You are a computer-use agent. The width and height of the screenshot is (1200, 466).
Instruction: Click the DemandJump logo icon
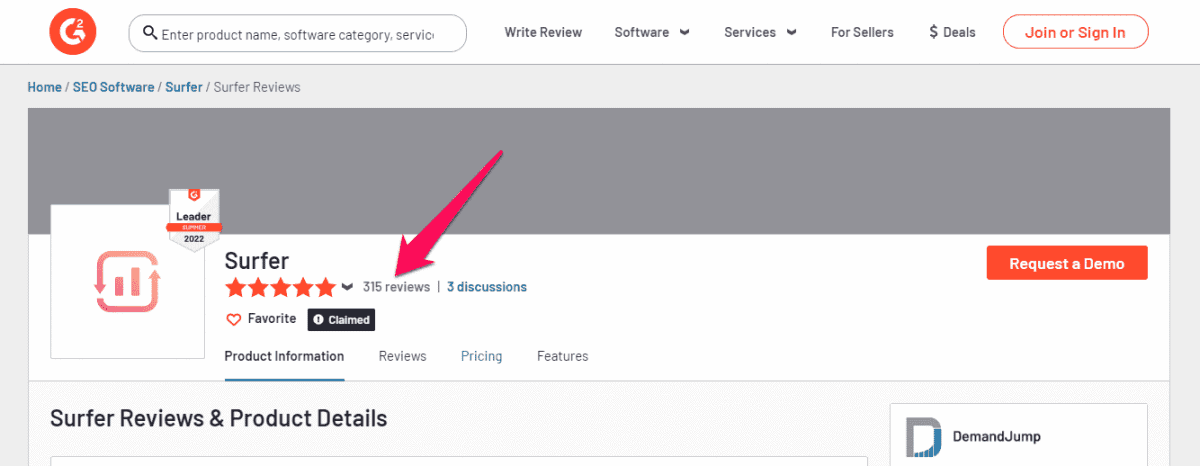pos(925,438)
